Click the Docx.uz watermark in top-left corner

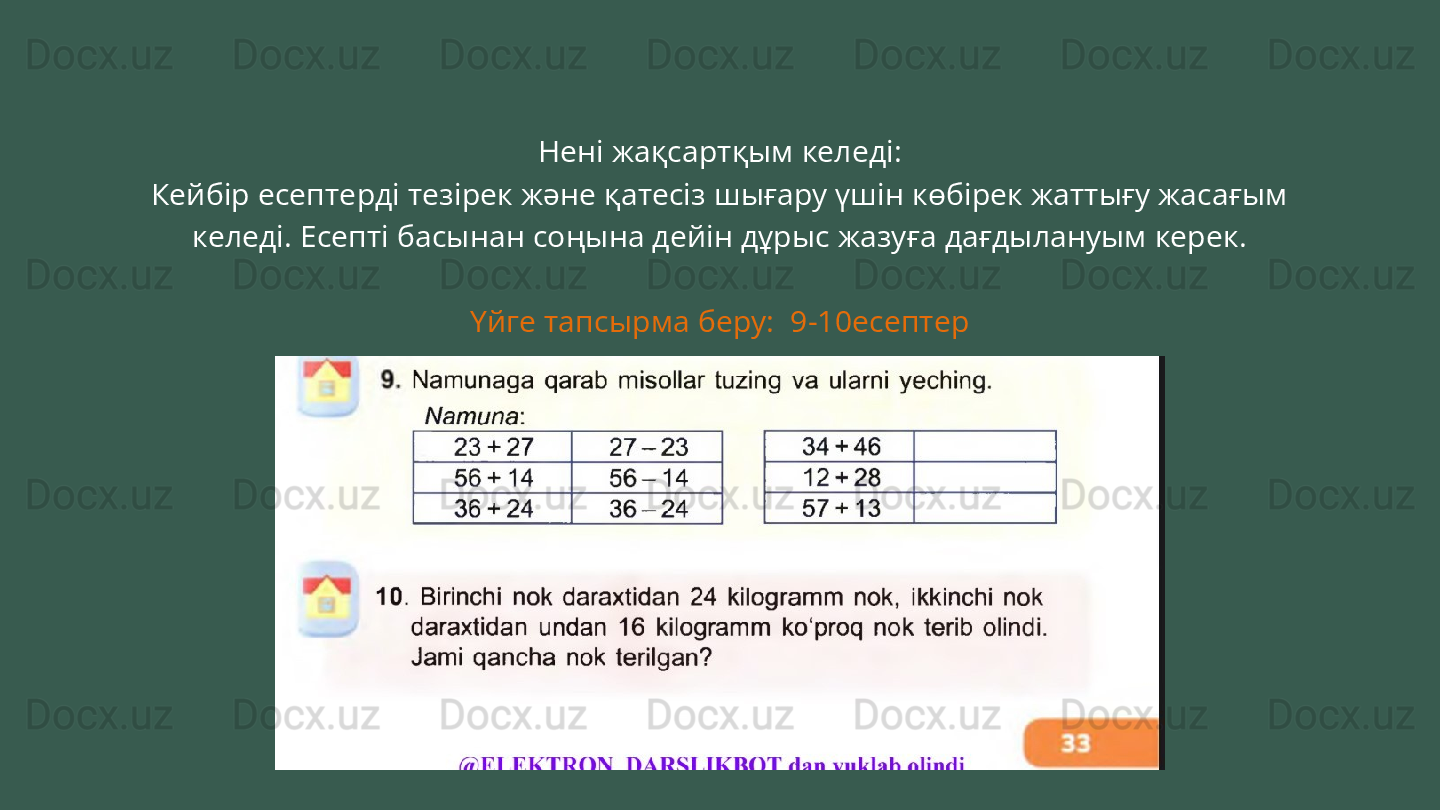(98, 55)
